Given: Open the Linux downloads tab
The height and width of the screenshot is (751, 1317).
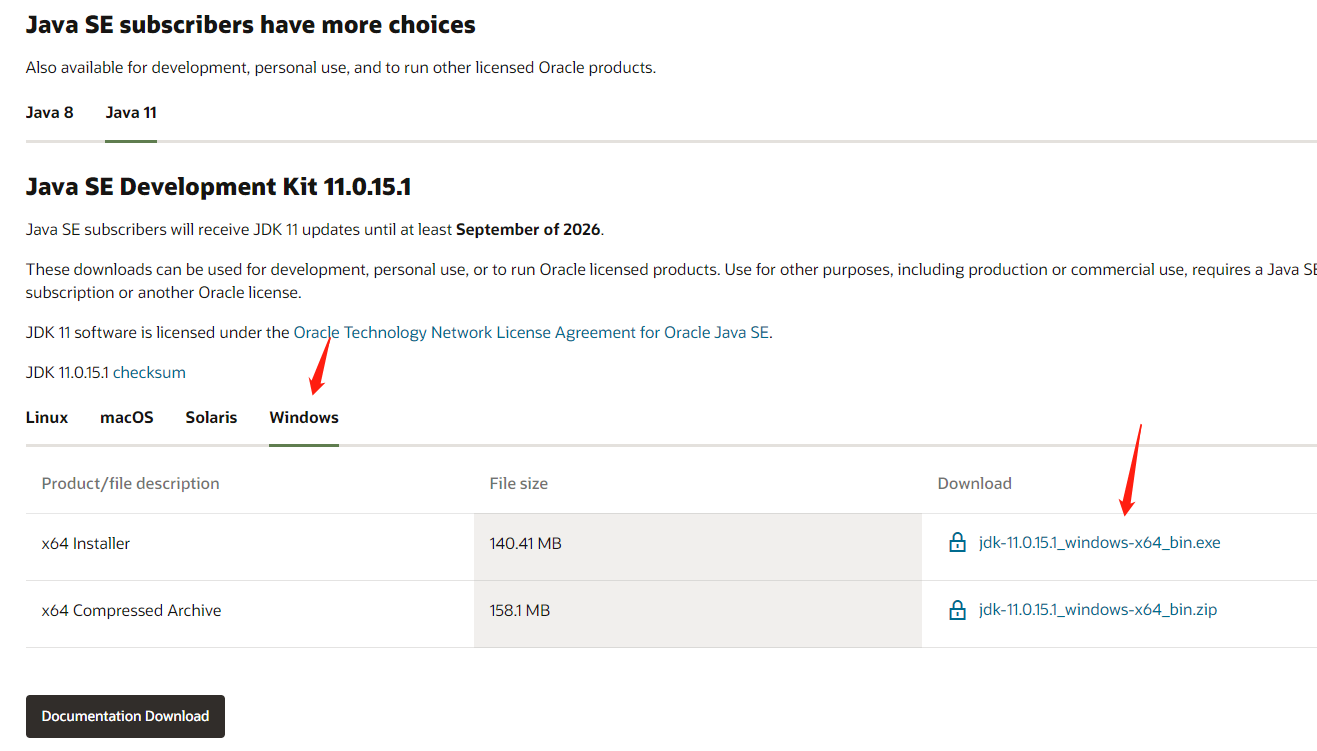Looking at the screenshot, I should (47, 417).
